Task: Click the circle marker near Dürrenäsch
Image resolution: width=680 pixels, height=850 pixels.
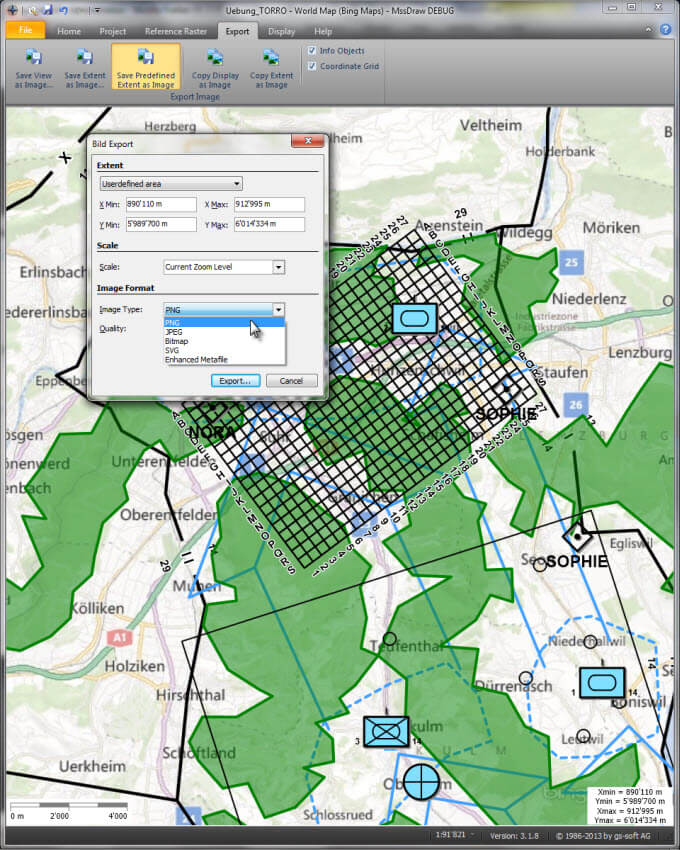Action: click(525, 678)
